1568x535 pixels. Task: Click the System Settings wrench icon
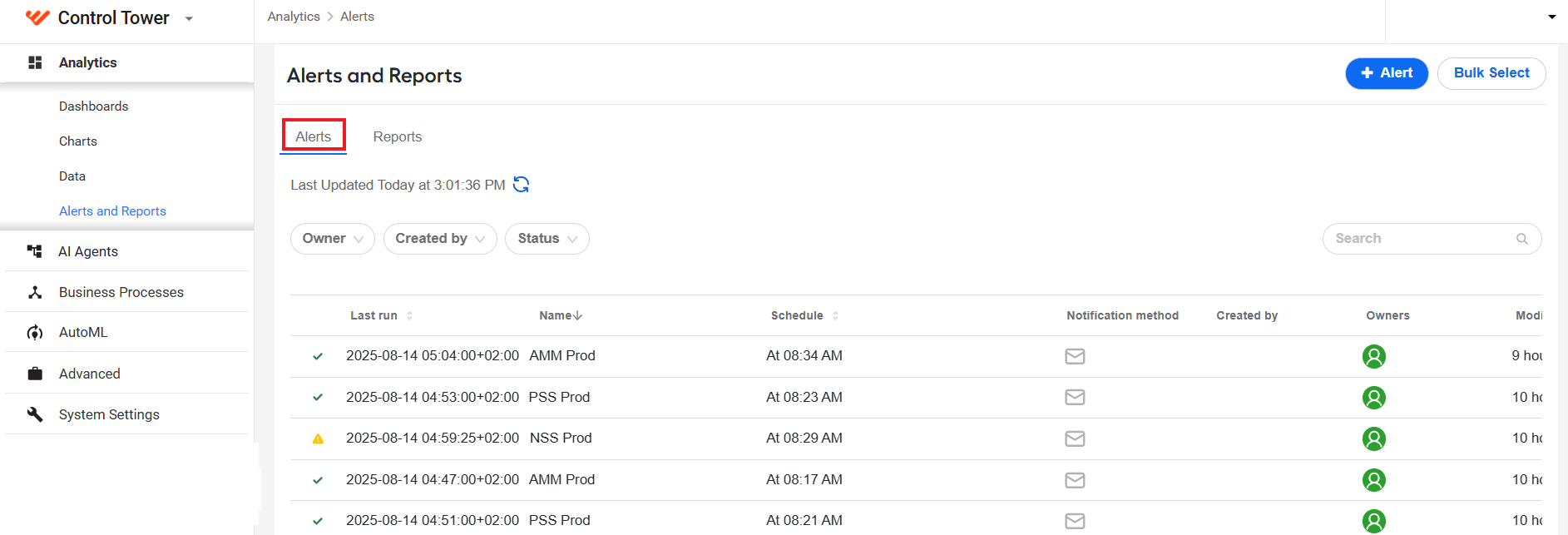point(35,414)
